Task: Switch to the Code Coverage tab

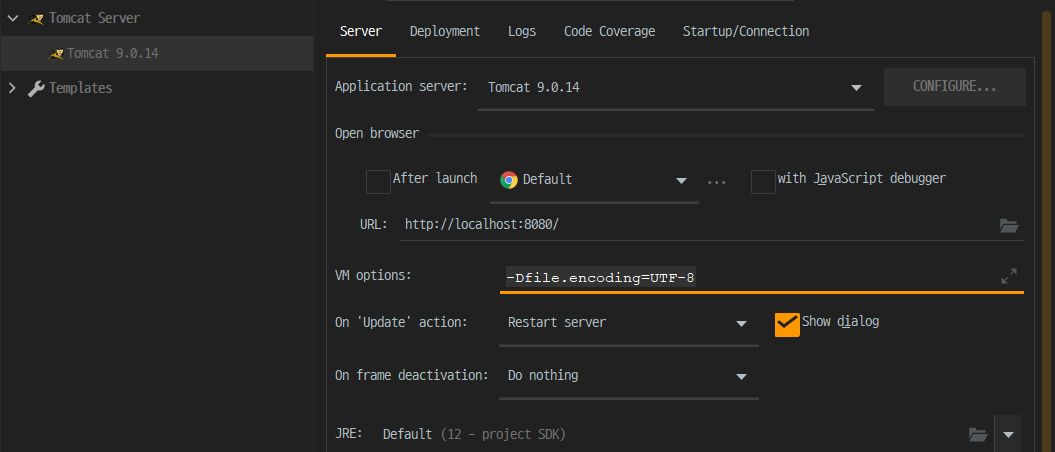Action: pos(610,32)
